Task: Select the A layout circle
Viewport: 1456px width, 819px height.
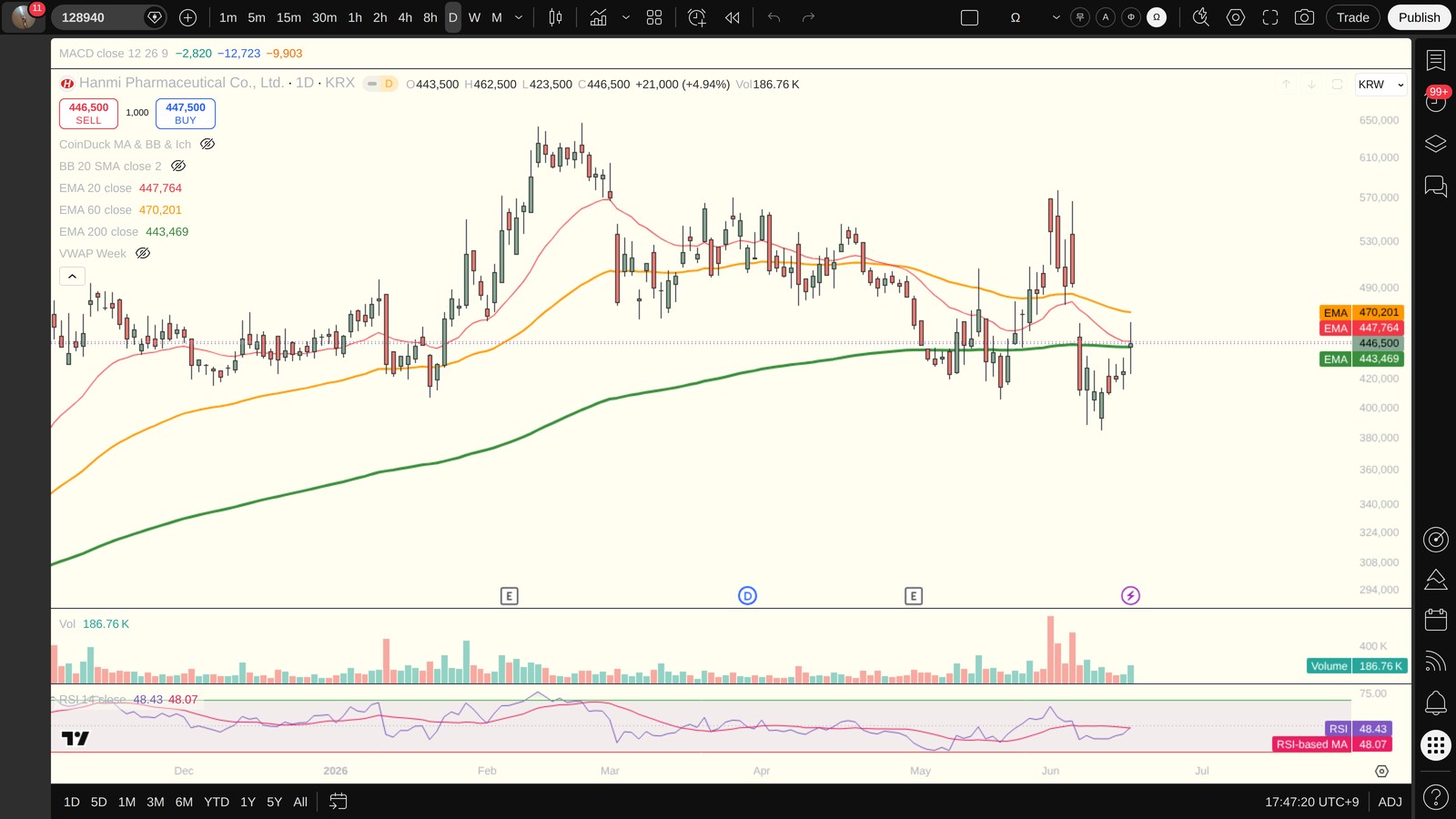Action: coord(1106,17)
